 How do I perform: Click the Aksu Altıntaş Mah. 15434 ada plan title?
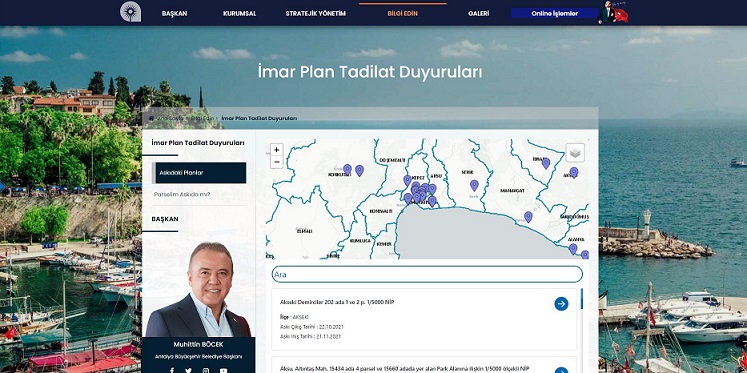click(404, 369)
